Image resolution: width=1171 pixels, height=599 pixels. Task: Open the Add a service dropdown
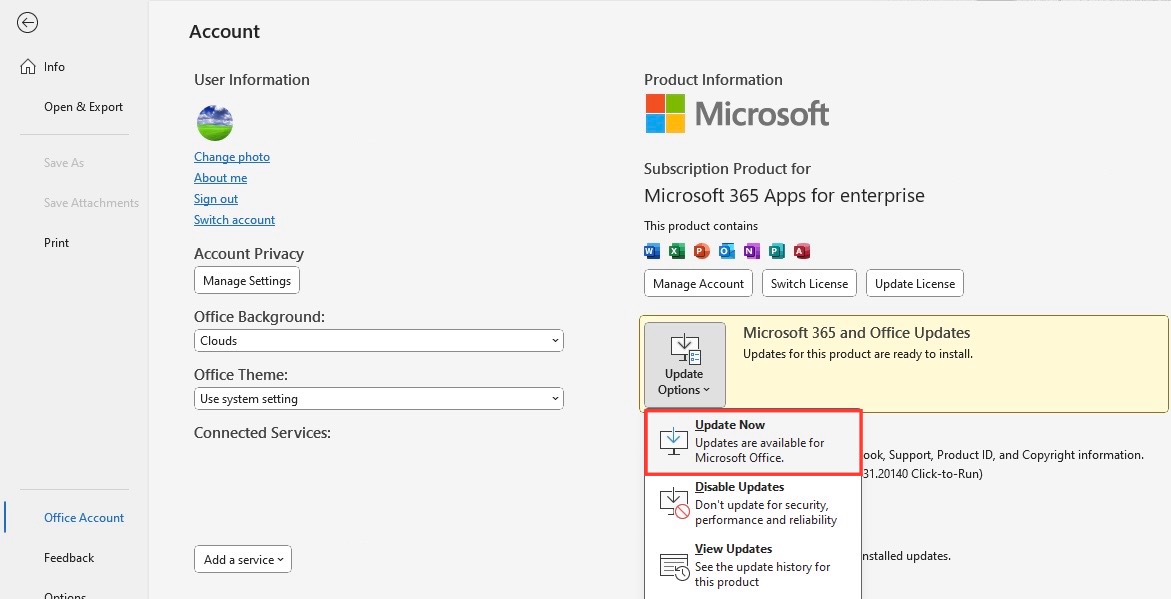point(243,559)
